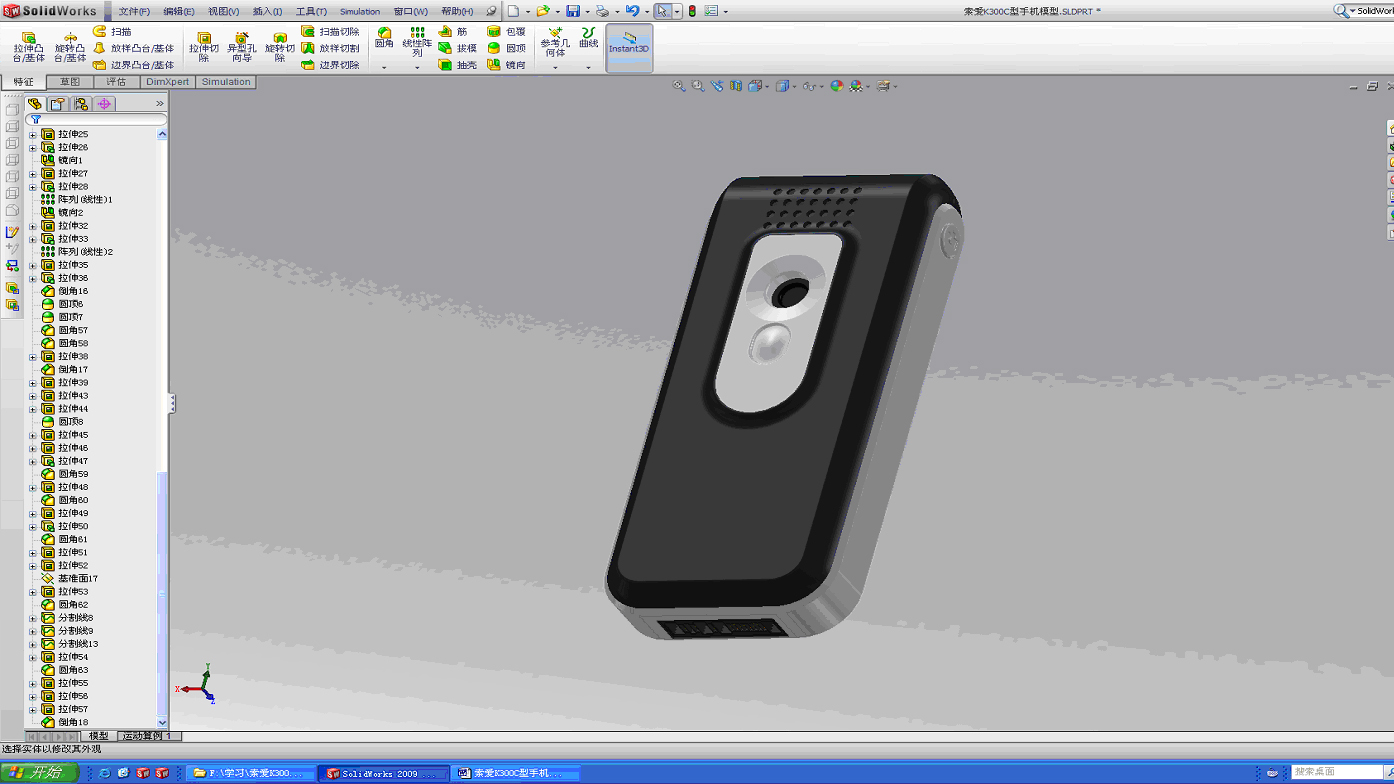Open the 参考几何体 dropdown arrow
The height and width of the screenshot is (784, 1394).
[555, 67]
